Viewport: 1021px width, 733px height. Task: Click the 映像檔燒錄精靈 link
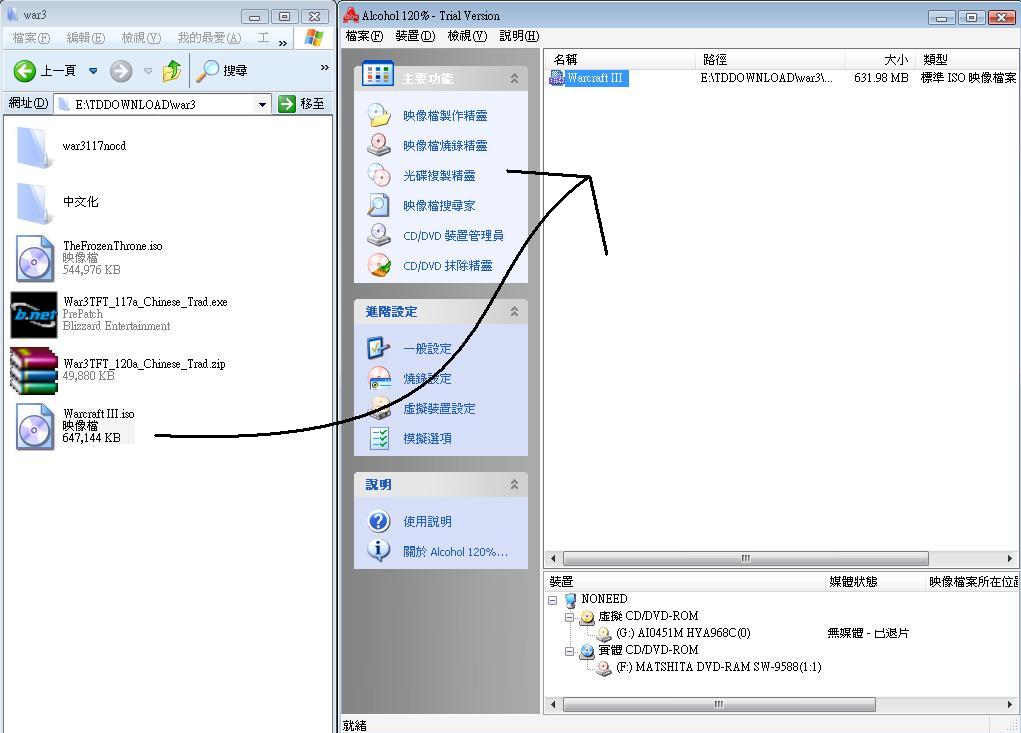tap(445, 146)
